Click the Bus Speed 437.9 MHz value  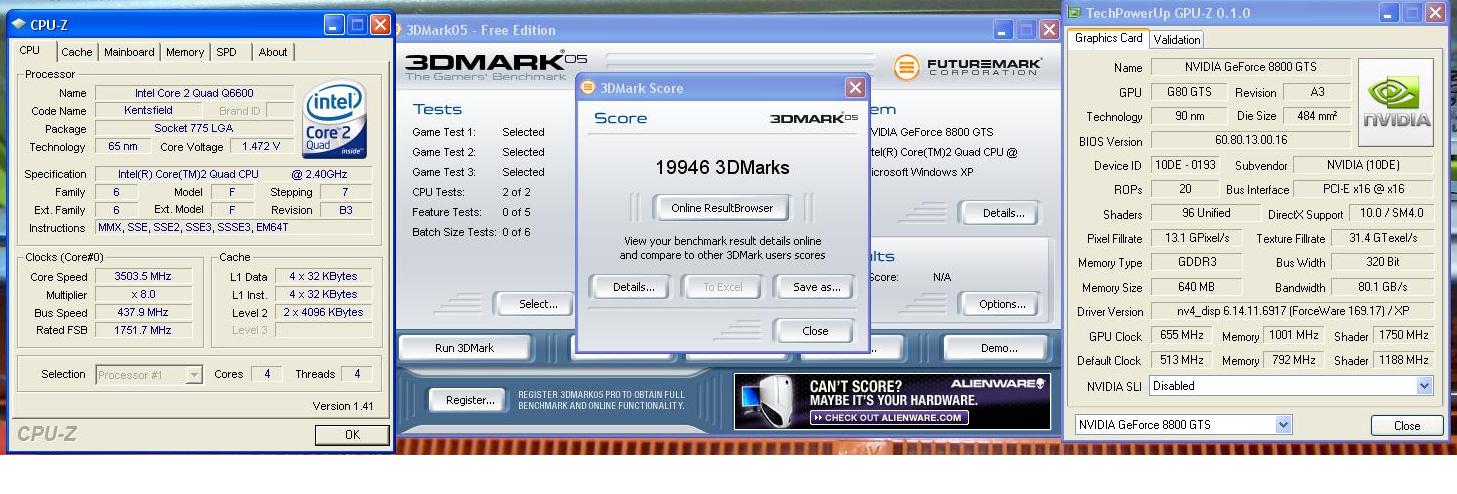pos(143,313)
